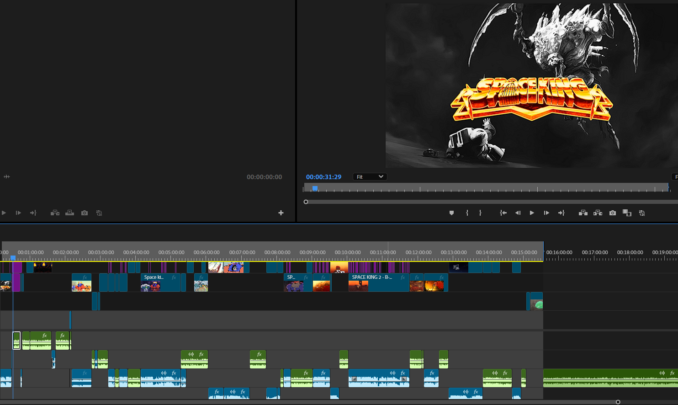Viewport: 678px width, 405px height.
Task: Open the Source monitor button editor plus icon
Action: (281, 213)
